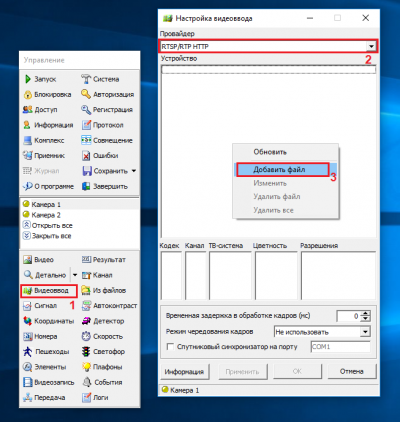Open the Сохранить dropdown arrow
This screenshot has height=422, width=400.
coord(134,171)
